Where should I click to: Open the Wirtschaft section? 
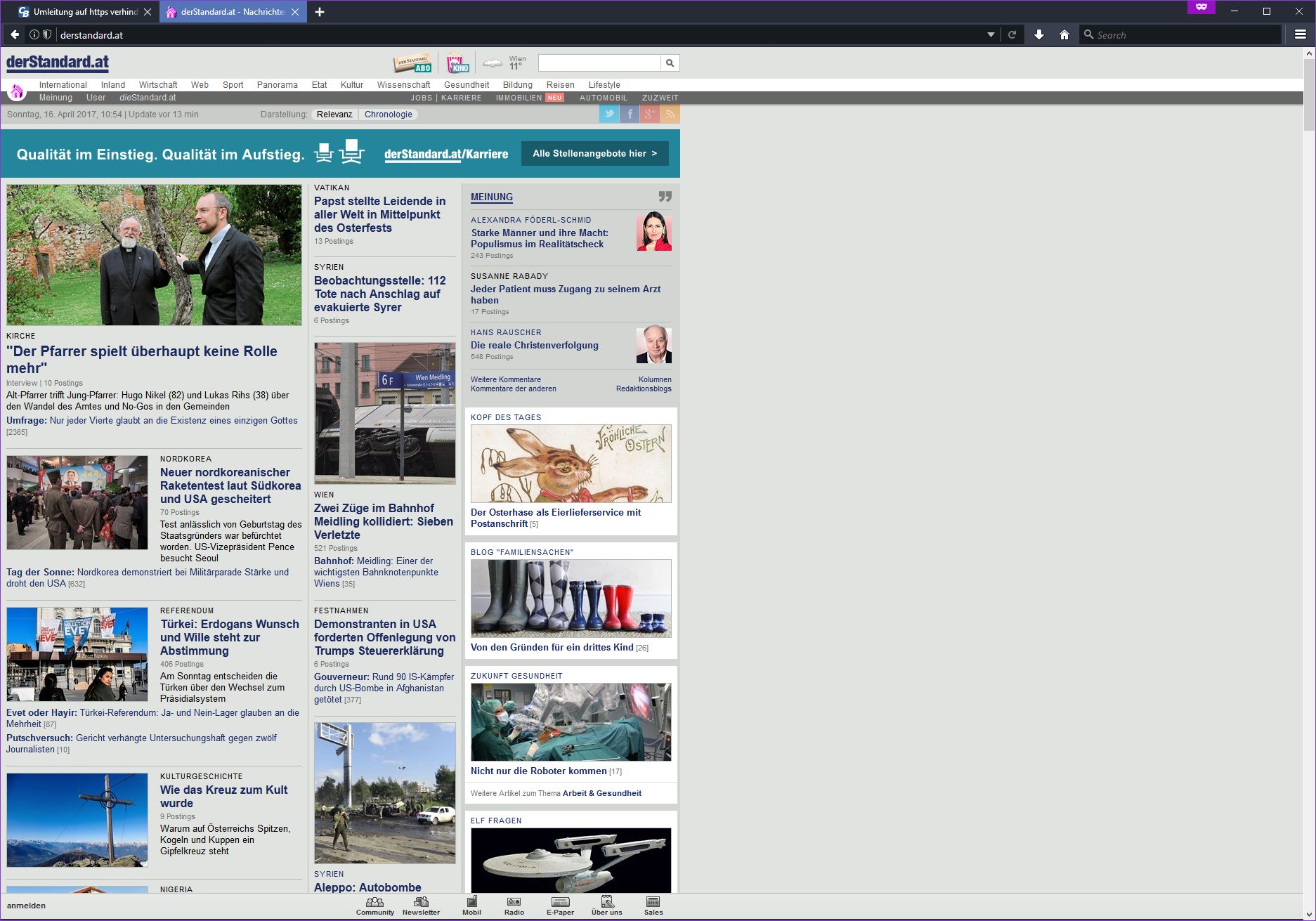click(x=158, y=85)
